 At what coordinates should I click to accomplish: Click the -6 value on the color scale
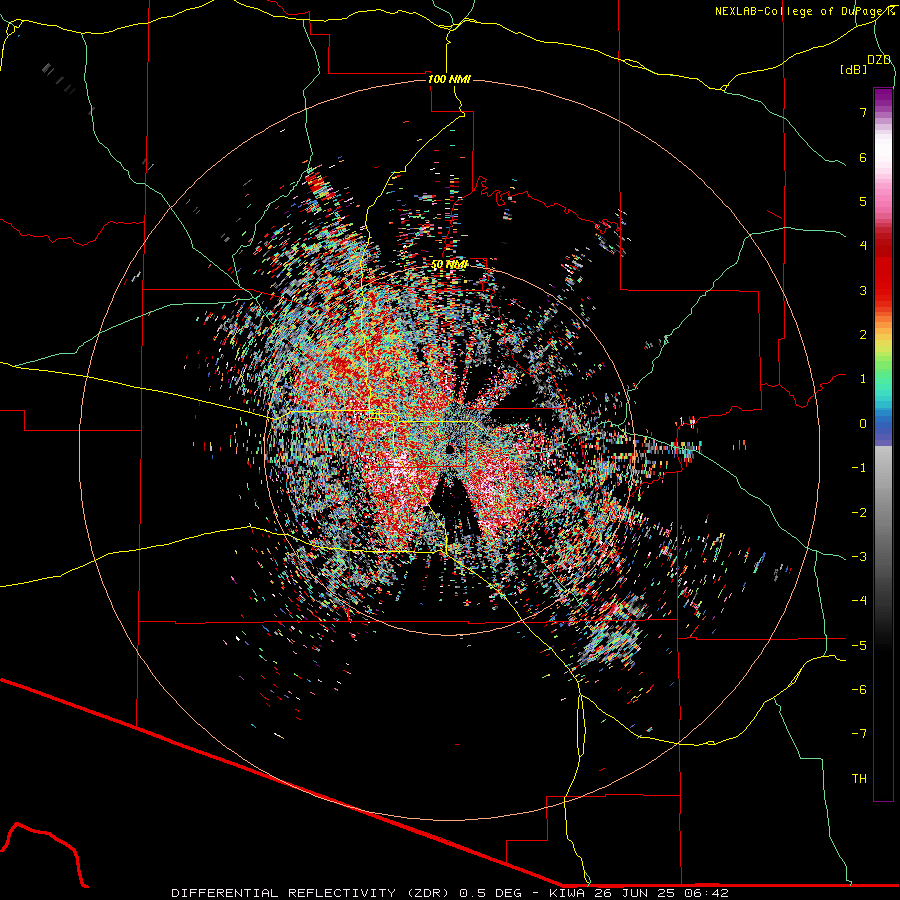click(x=859, y=690)
